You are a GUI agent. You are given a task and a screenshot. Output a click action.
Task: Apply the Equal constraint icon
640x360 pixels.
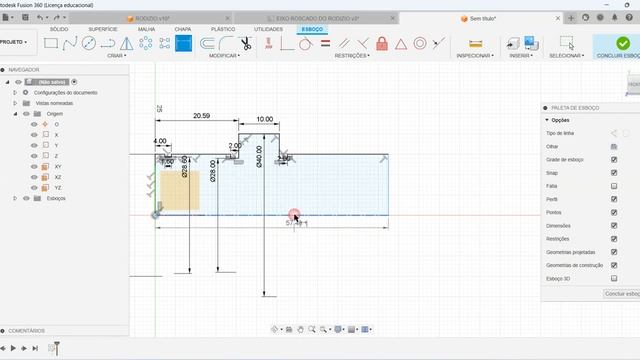pyautogui.click(x=325, y=43)
